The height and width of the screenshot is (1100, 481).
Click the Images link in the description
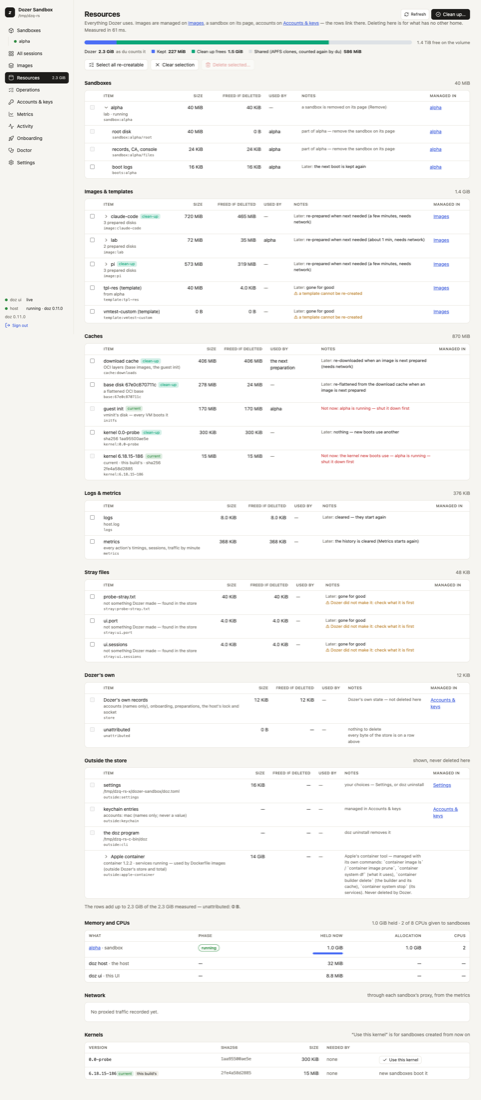196,23
